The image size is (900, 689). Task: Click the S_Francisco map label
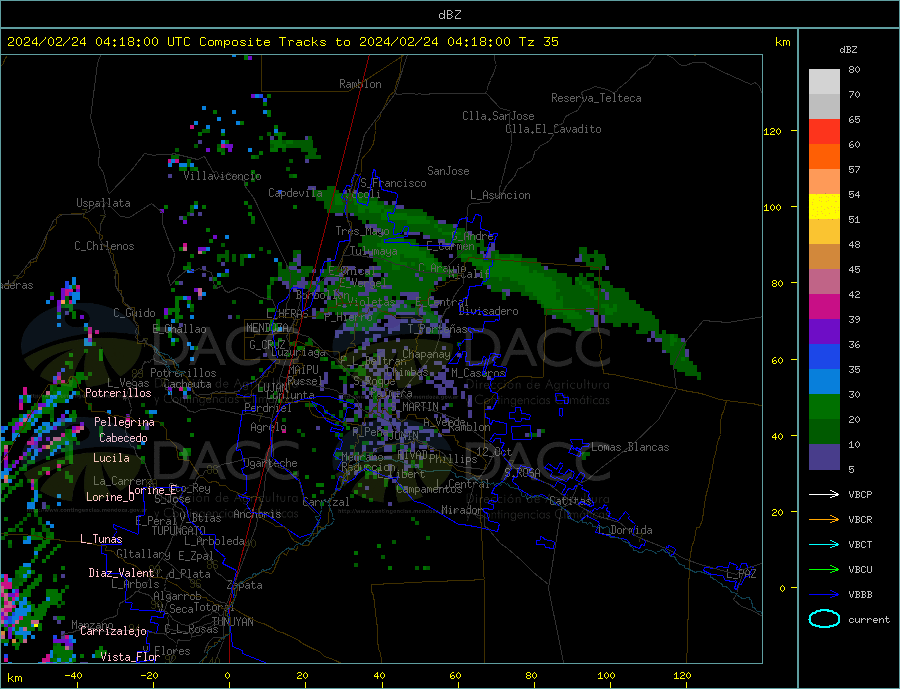[x=393, y=183]
